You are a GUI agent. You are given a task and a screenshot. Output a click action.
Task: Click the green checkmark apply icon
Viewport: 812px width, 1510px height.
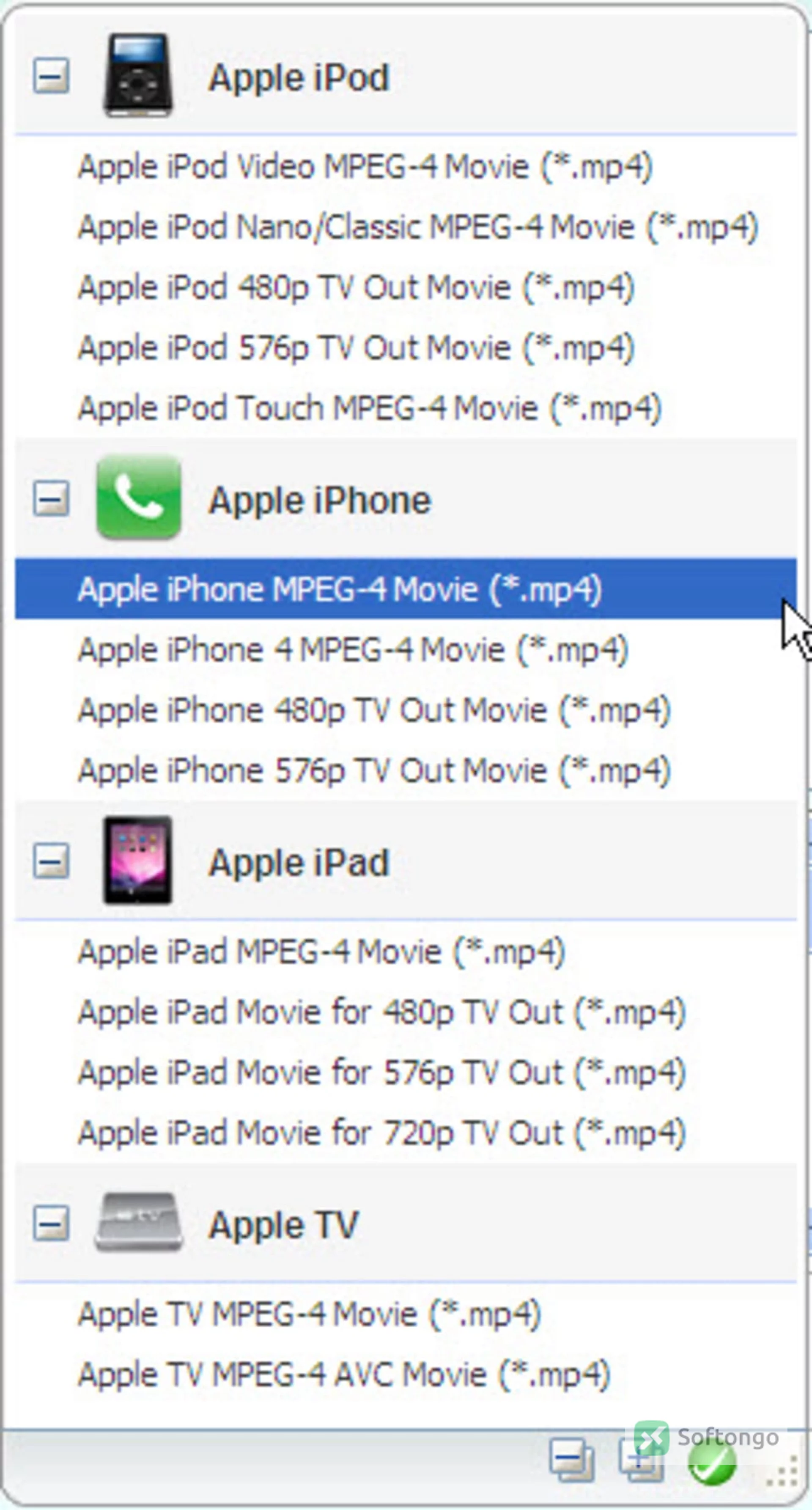tap(712, 1461)
